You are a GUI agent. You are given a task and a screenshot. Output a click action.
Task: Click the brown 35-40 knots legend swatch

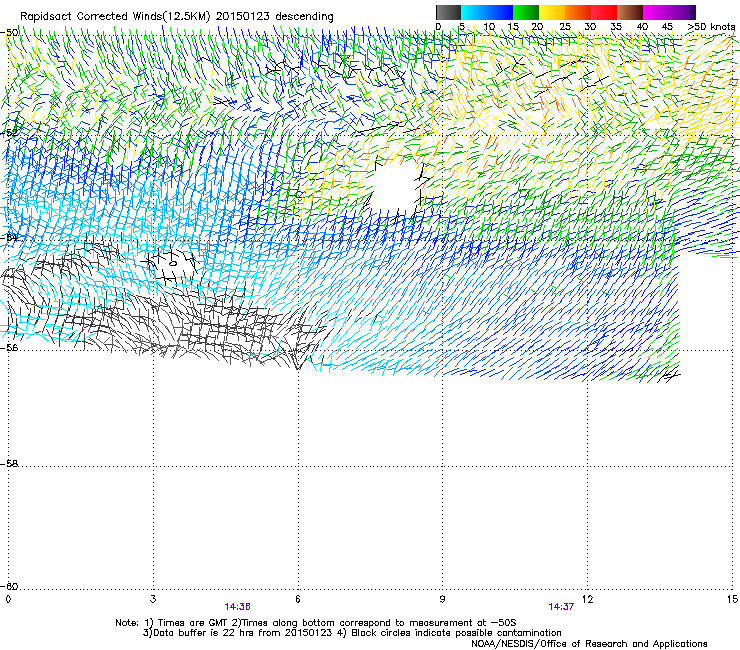(630, 12)
